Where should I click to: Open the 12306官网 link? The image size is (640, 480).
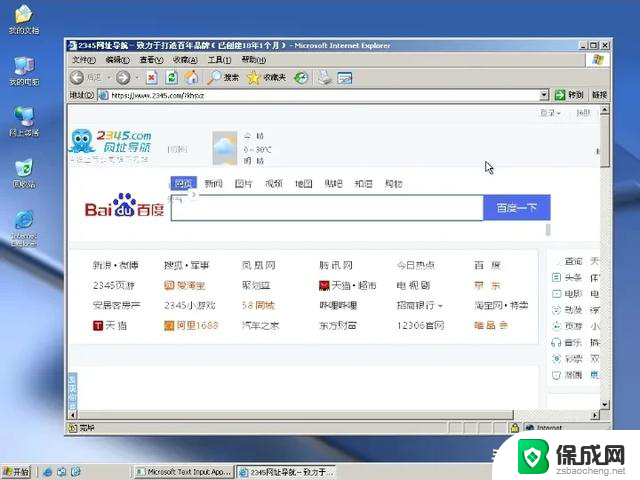pyautogui.click(x=420, y=326)
